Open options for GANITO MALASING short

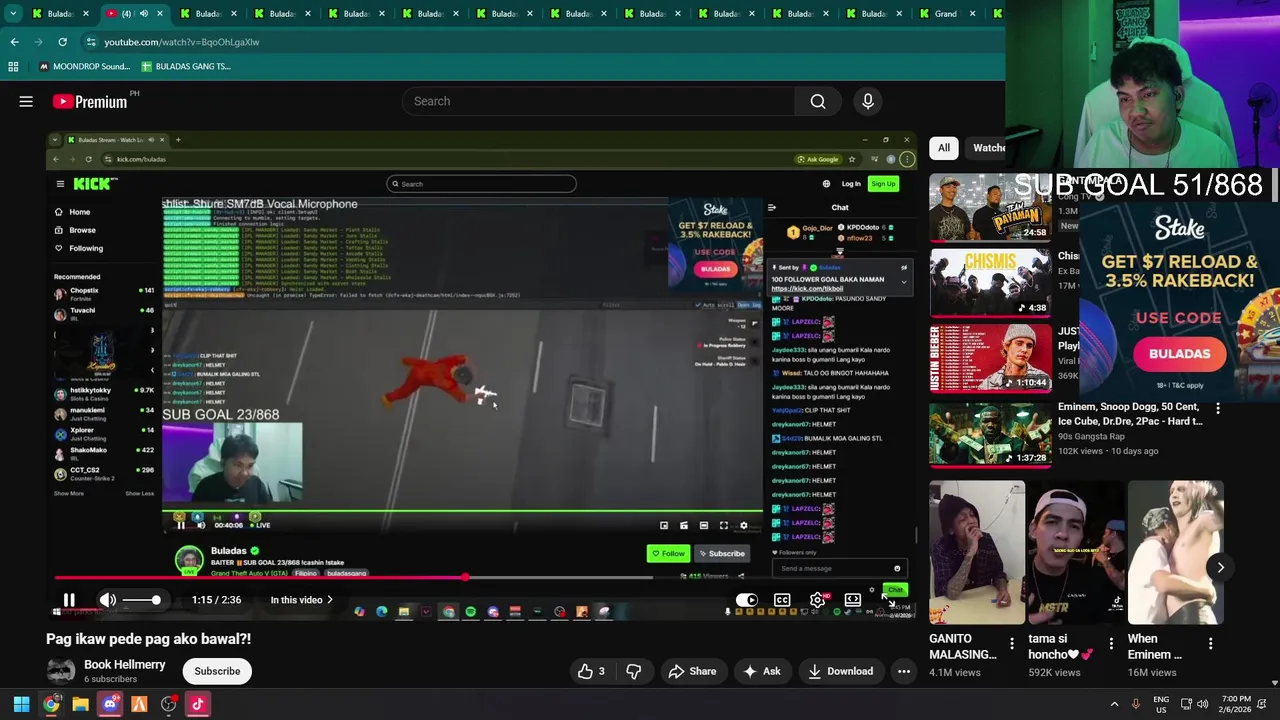[1011, 643]
